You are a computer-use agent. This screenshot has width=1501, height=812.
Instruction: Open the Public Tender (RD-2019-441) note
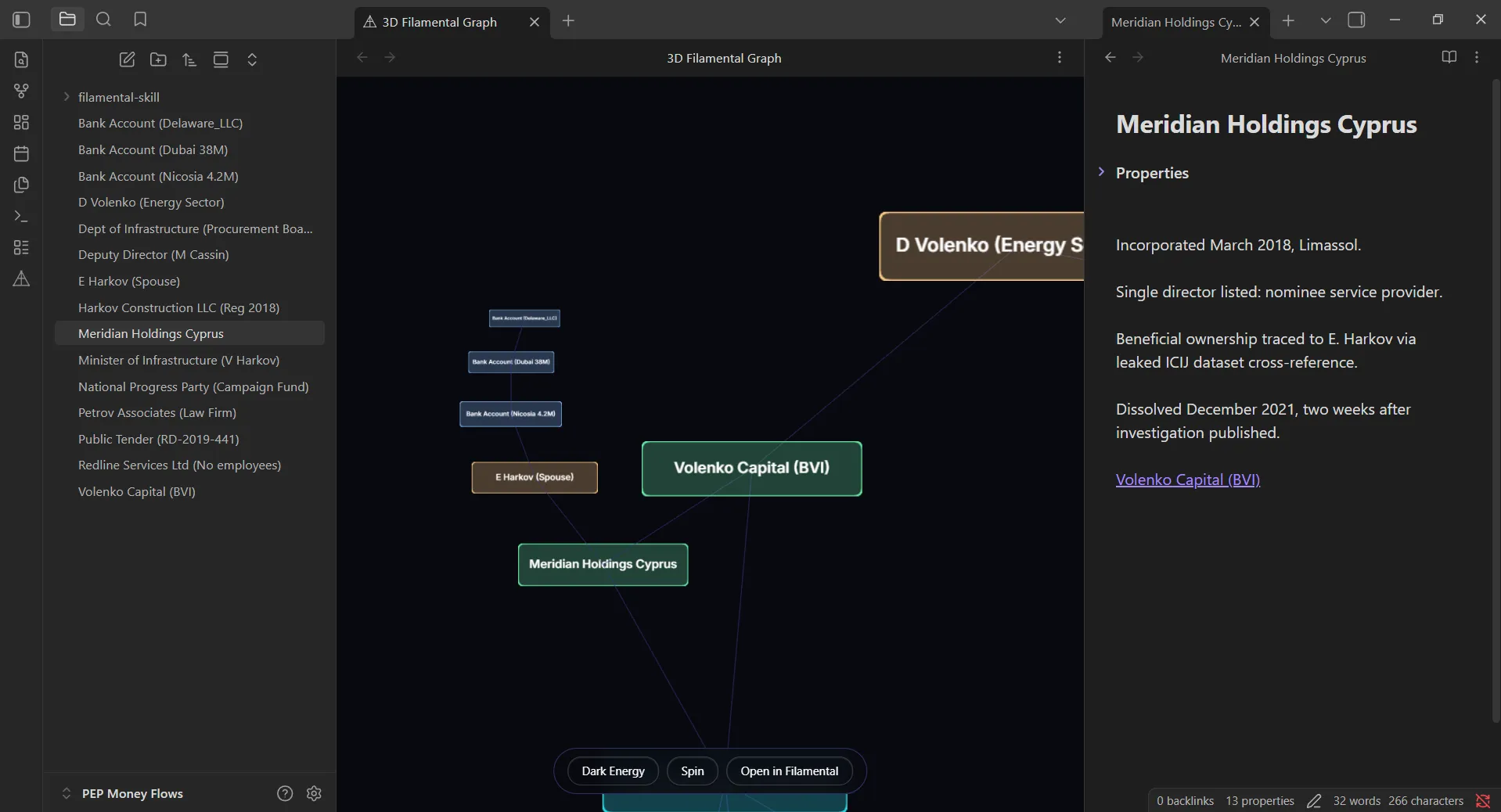(189, 439)
